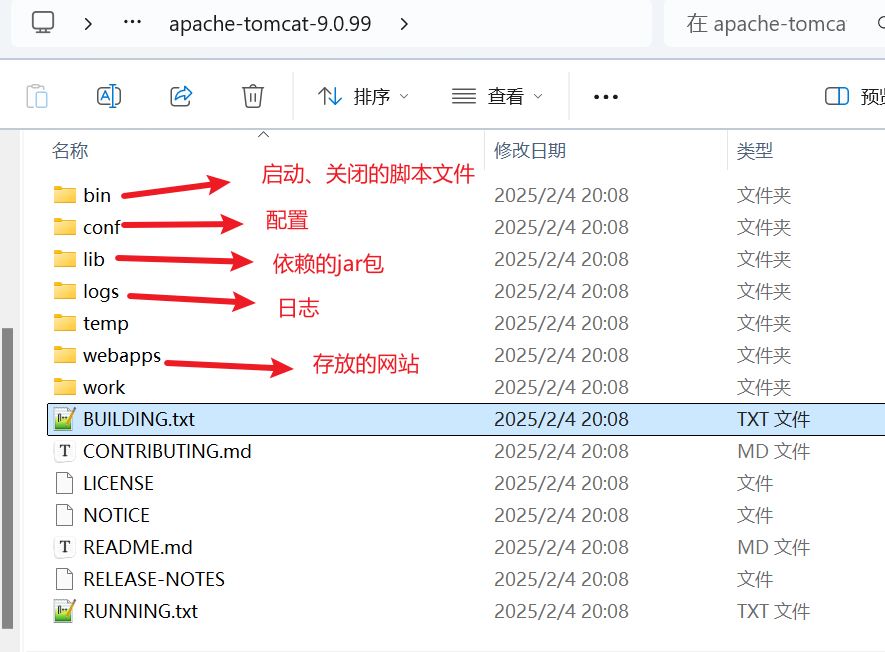Open the toolbar more options ellipsis
885x652 pixels.
coord(606,97)
